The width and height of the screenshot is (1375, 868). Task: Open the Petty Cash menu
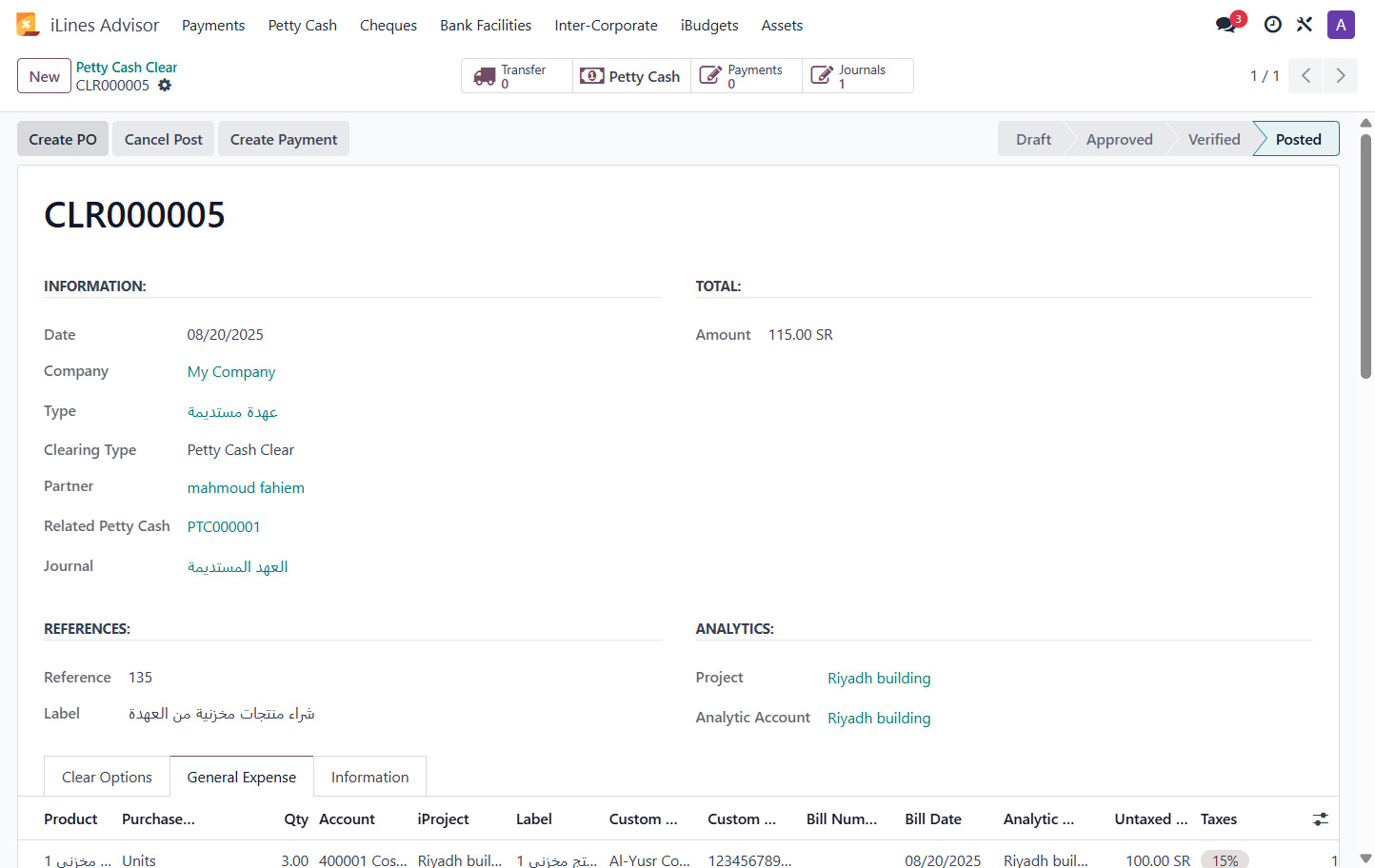303,26
